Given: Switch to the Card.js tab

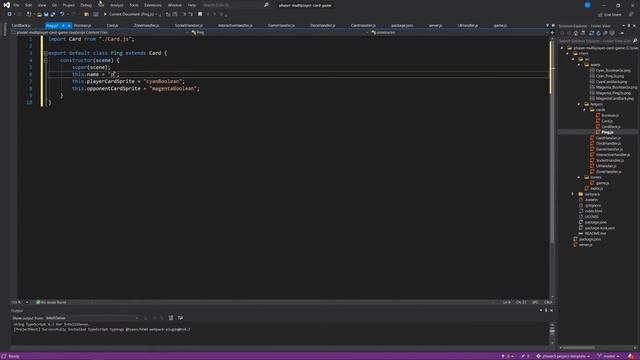Looking at the screenshot, I should tap(112, 25).
